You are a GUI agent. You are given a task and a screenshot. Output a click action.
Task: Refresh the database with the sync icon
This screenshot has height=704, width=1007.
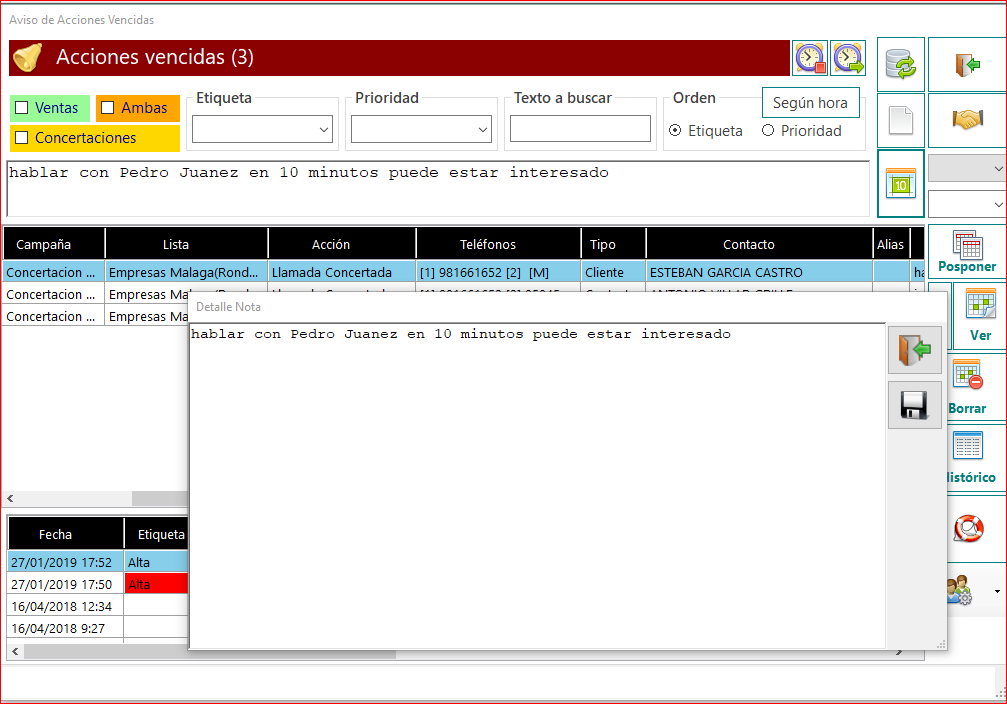click(x=900, y=64)
